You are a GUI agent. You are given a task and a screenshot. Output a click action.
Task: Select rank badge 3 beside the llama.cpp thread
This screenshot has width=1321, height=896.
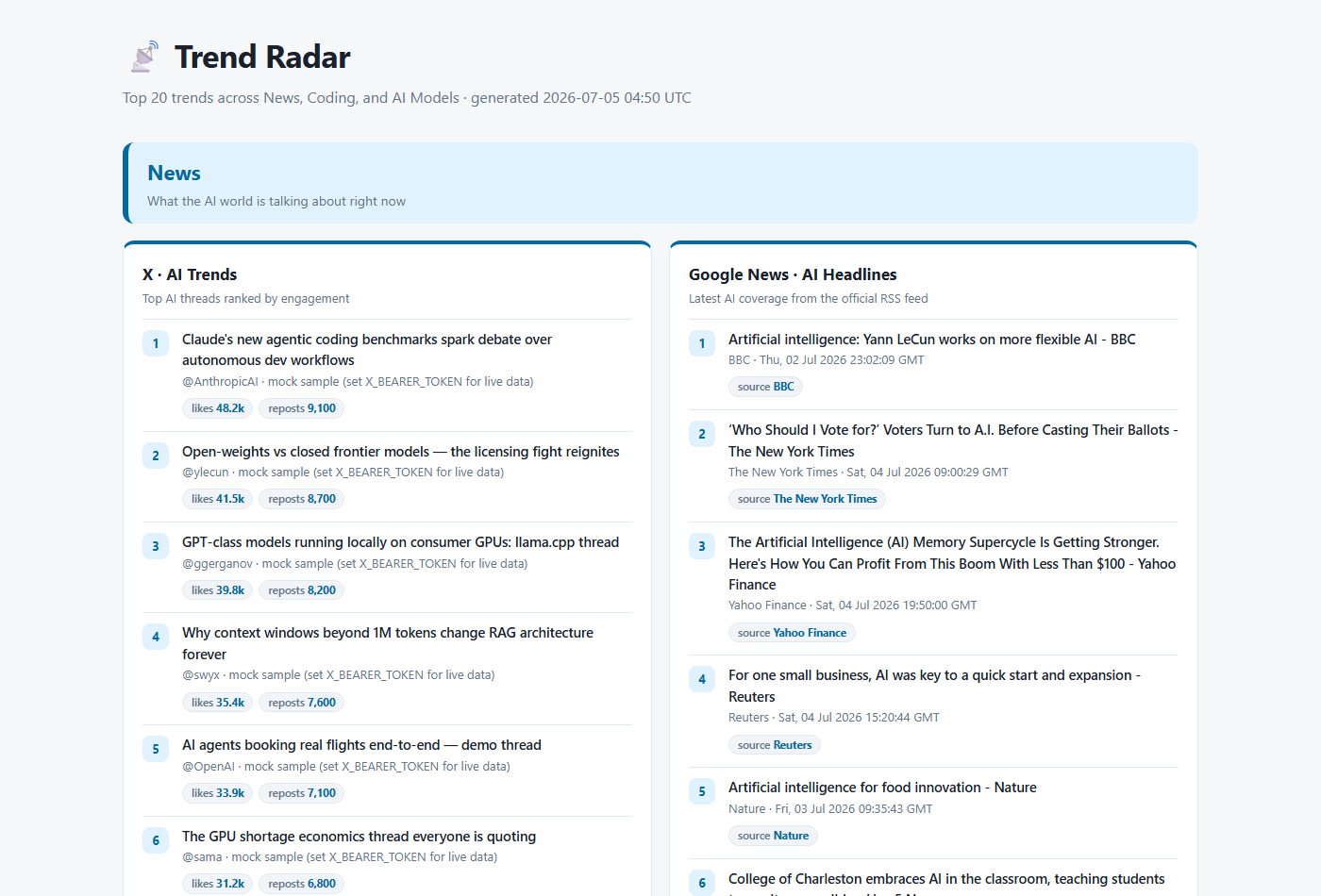[156, 546]
